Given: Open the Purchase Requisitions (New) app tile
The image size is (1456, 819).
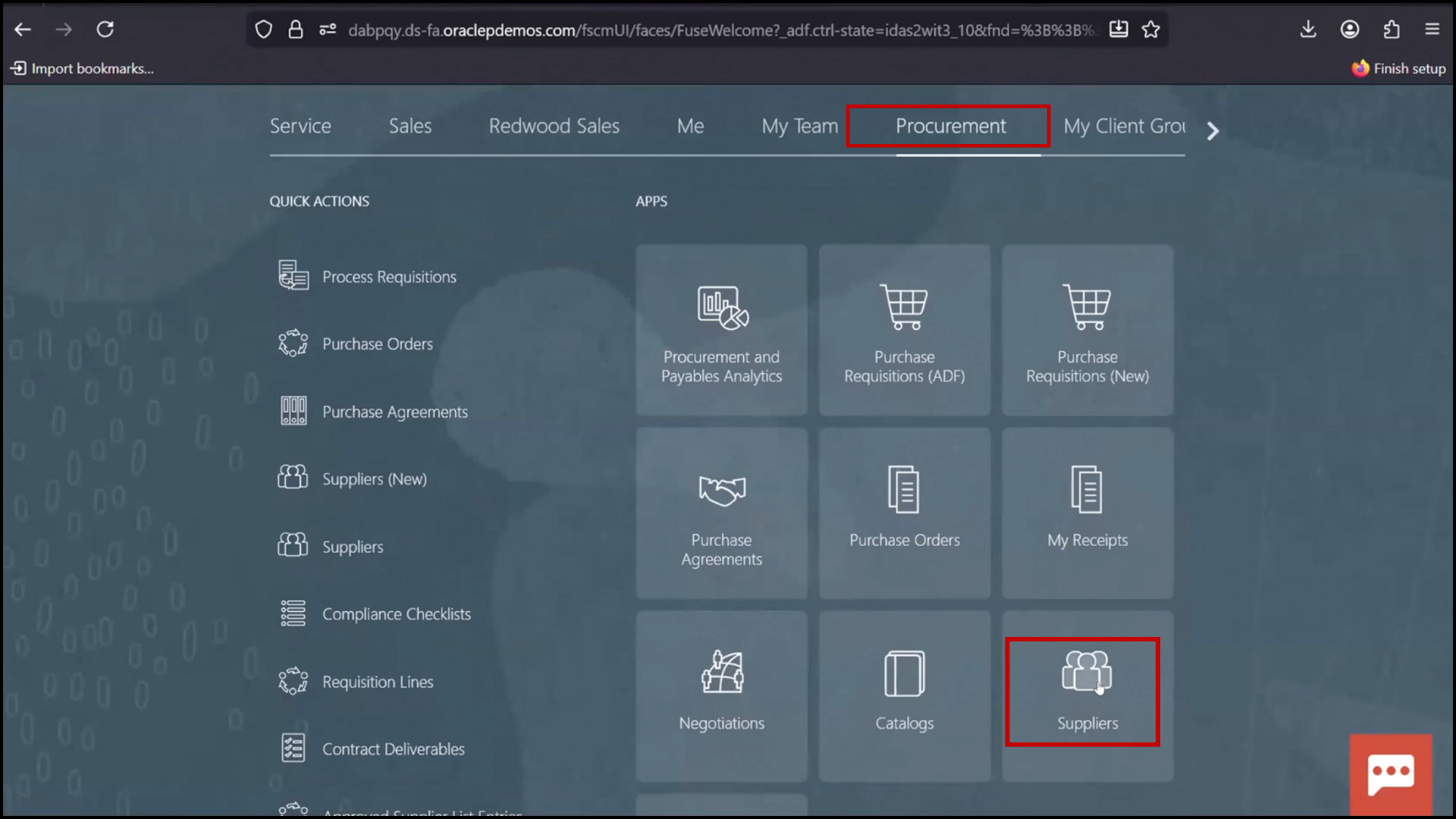Looking at the screenshot, I should (x=1087, y=330).
